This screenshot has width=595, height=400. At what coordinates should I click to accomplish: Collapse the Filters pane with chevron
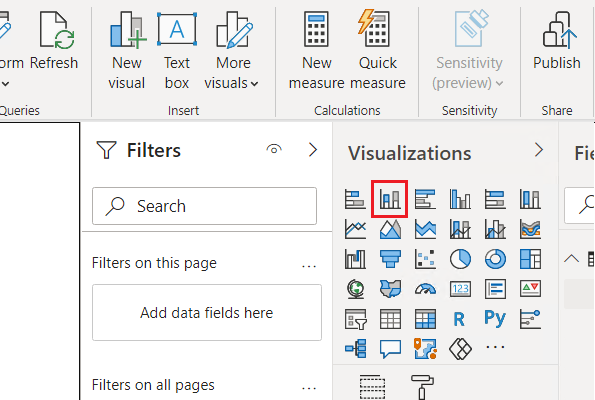[313, 150]
